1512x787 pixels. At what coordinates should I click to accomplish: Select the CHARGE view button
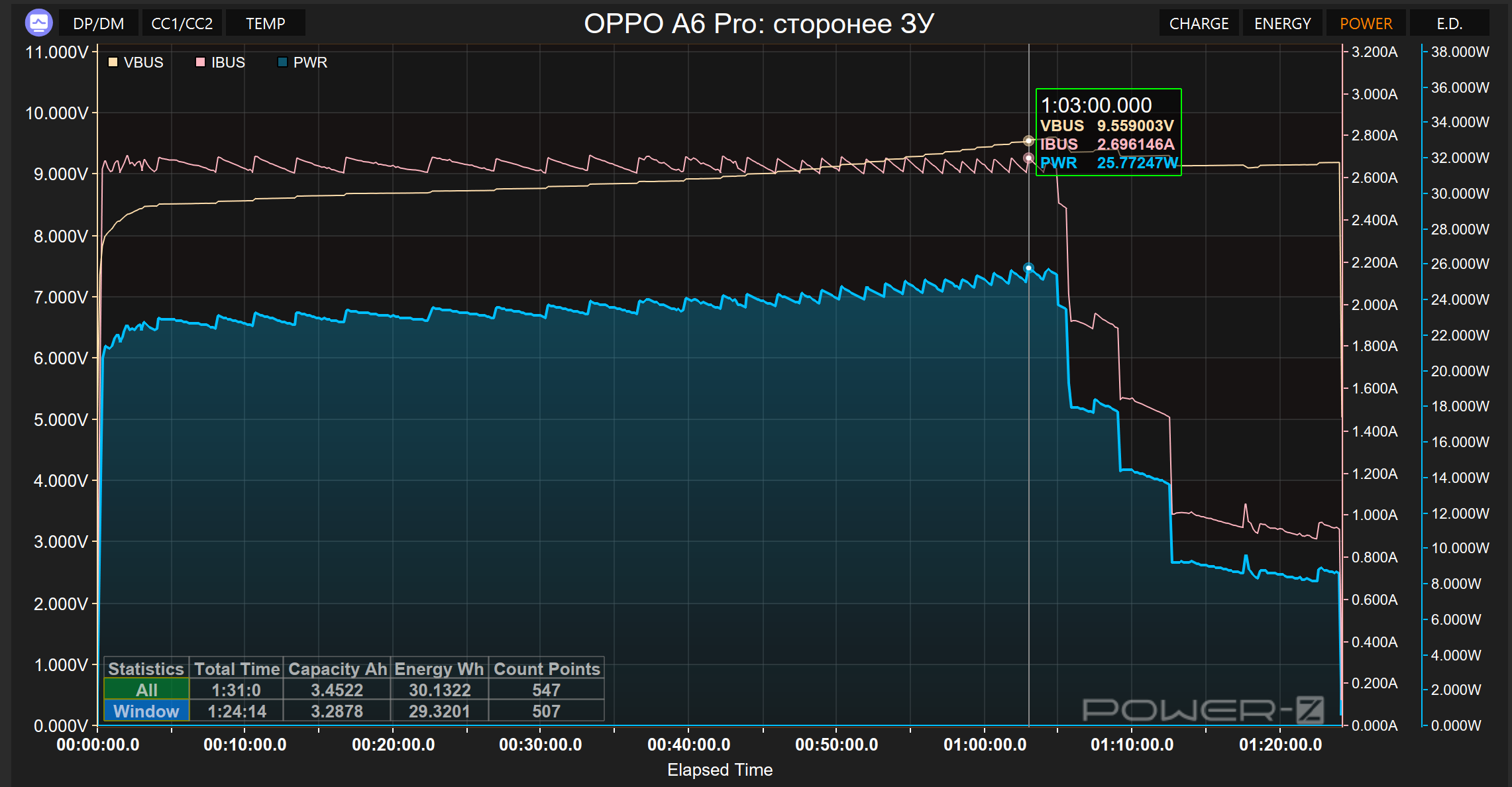[1199, 23]
